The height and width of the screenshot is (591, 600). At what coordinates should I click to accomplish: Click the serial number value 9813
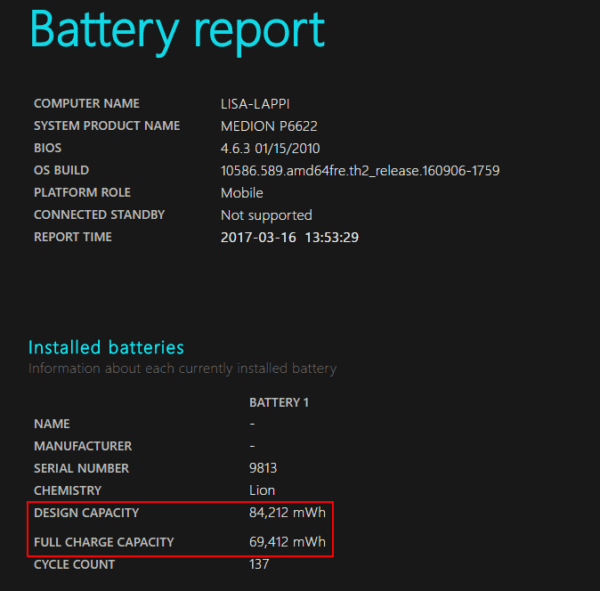point(263,468)
